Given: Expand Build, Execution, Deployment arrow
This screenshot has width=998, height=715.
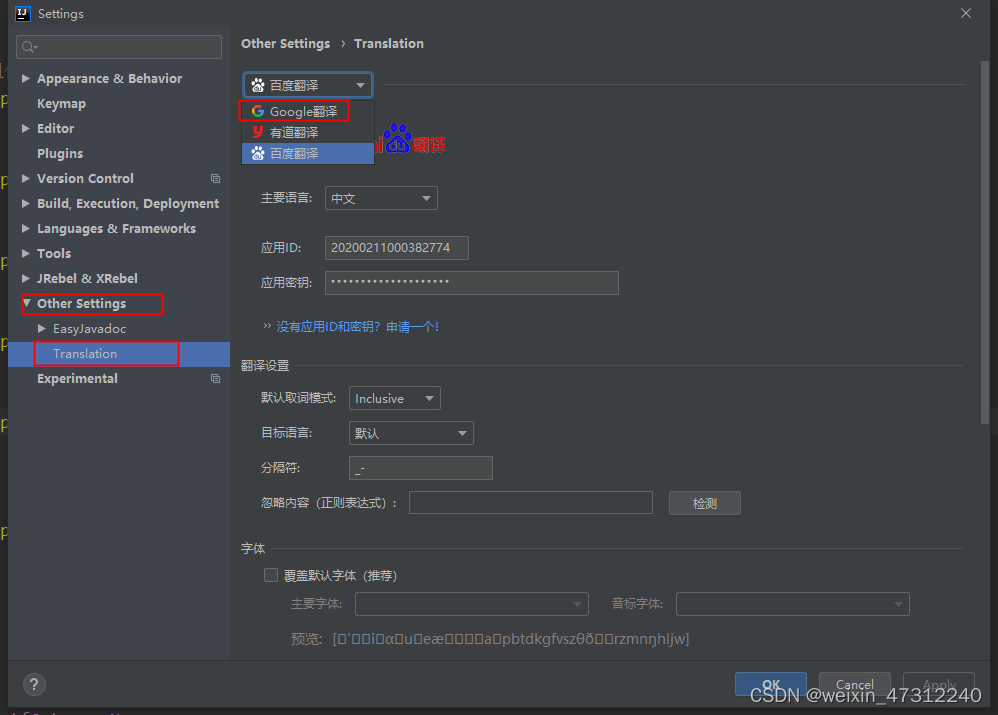Looking at the screenshot, I should pos(26,204).
